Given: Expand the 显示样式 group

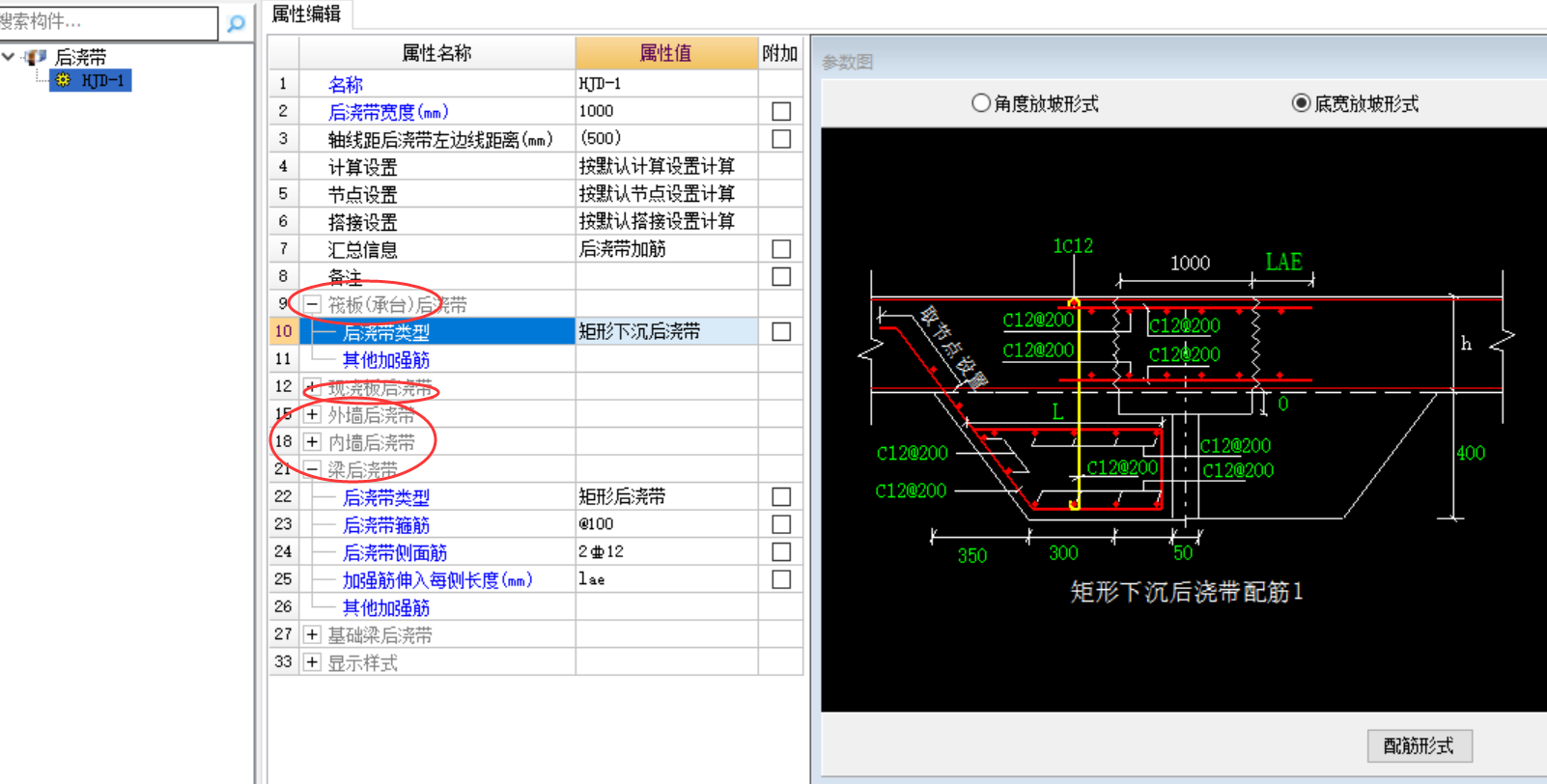Looking at the screenshot, I should pos(312,662).
